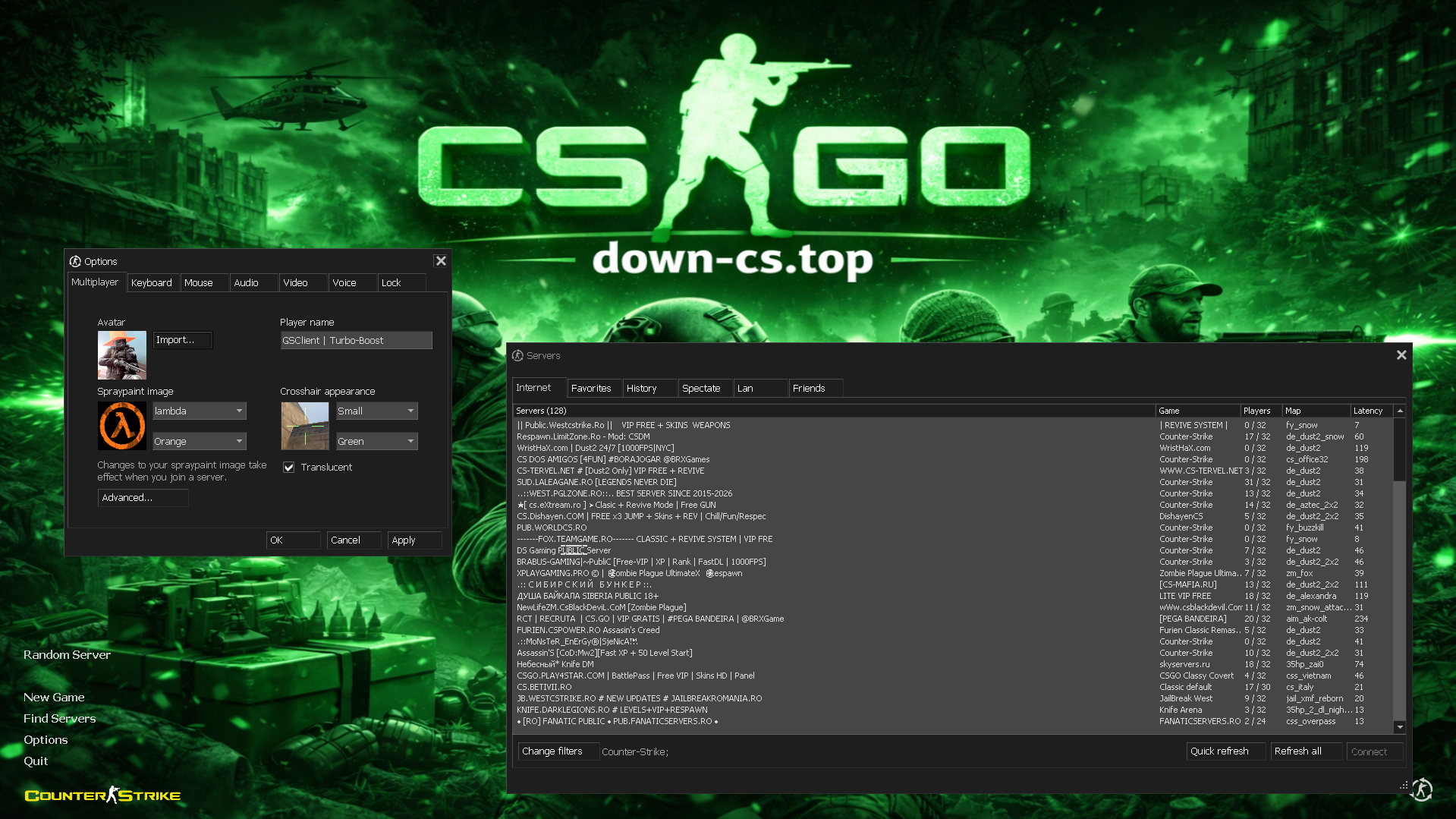Click the Servers window title bar icon

(x=517, y=355)
